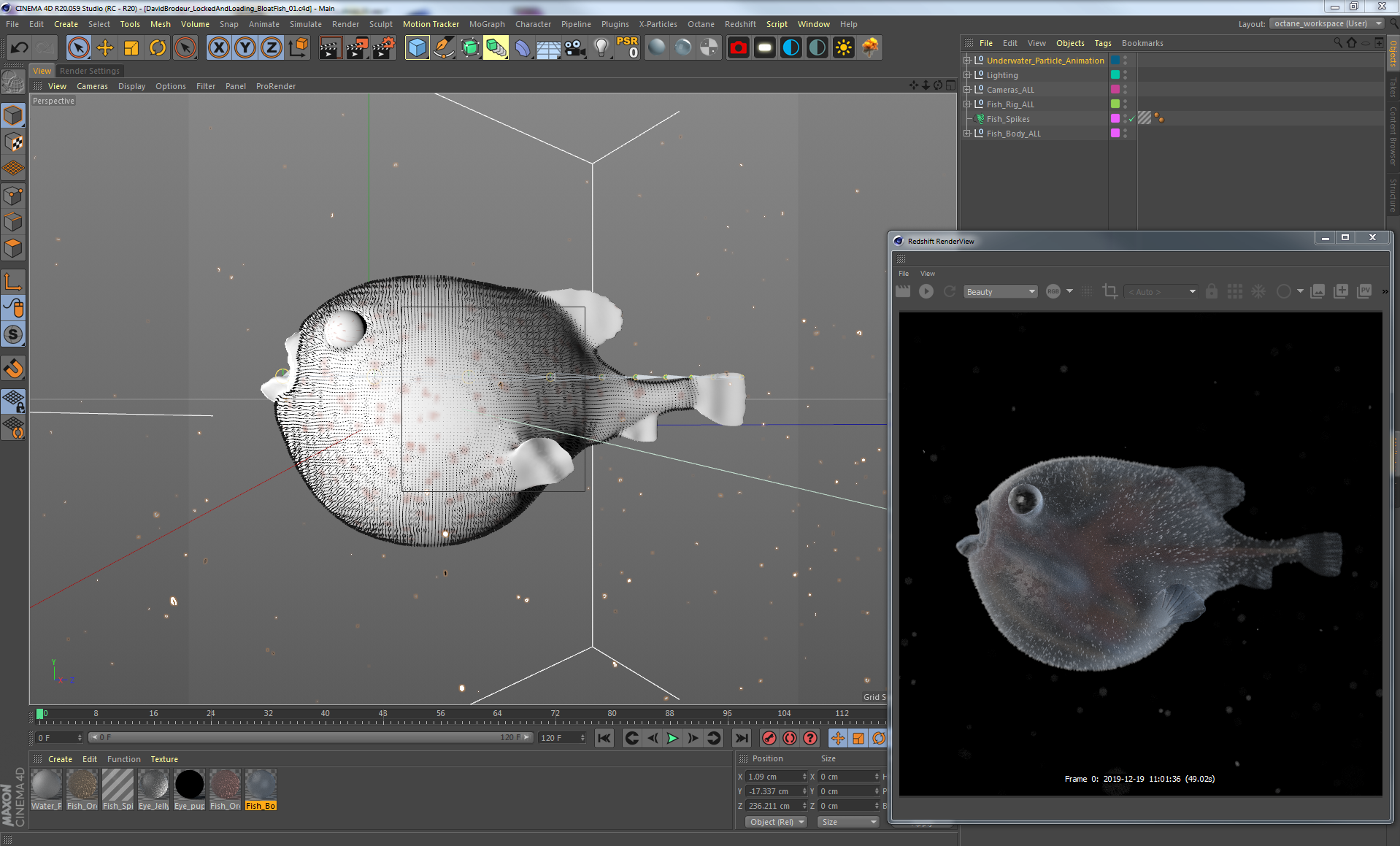Lock the Y axis with the Y toggle
Screen dimensions: 1400x846
tap(245, 47)
